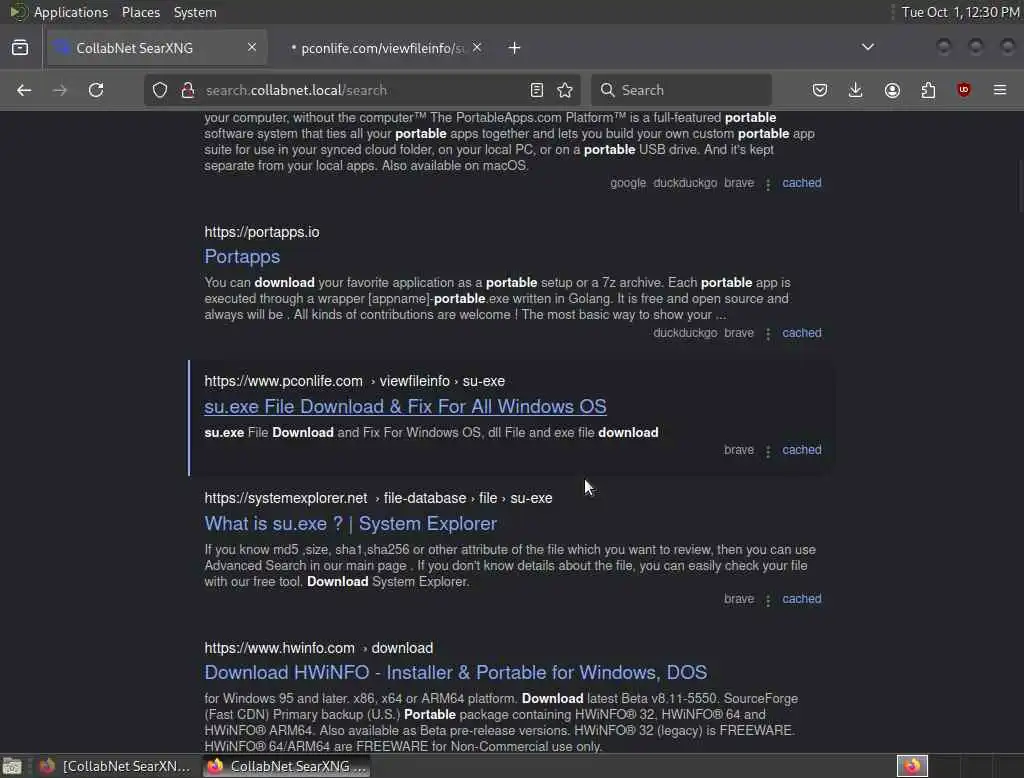Click the https://portapps.io URL text
The height and width of the screenshot is (778, 1024).
(262, 233)
